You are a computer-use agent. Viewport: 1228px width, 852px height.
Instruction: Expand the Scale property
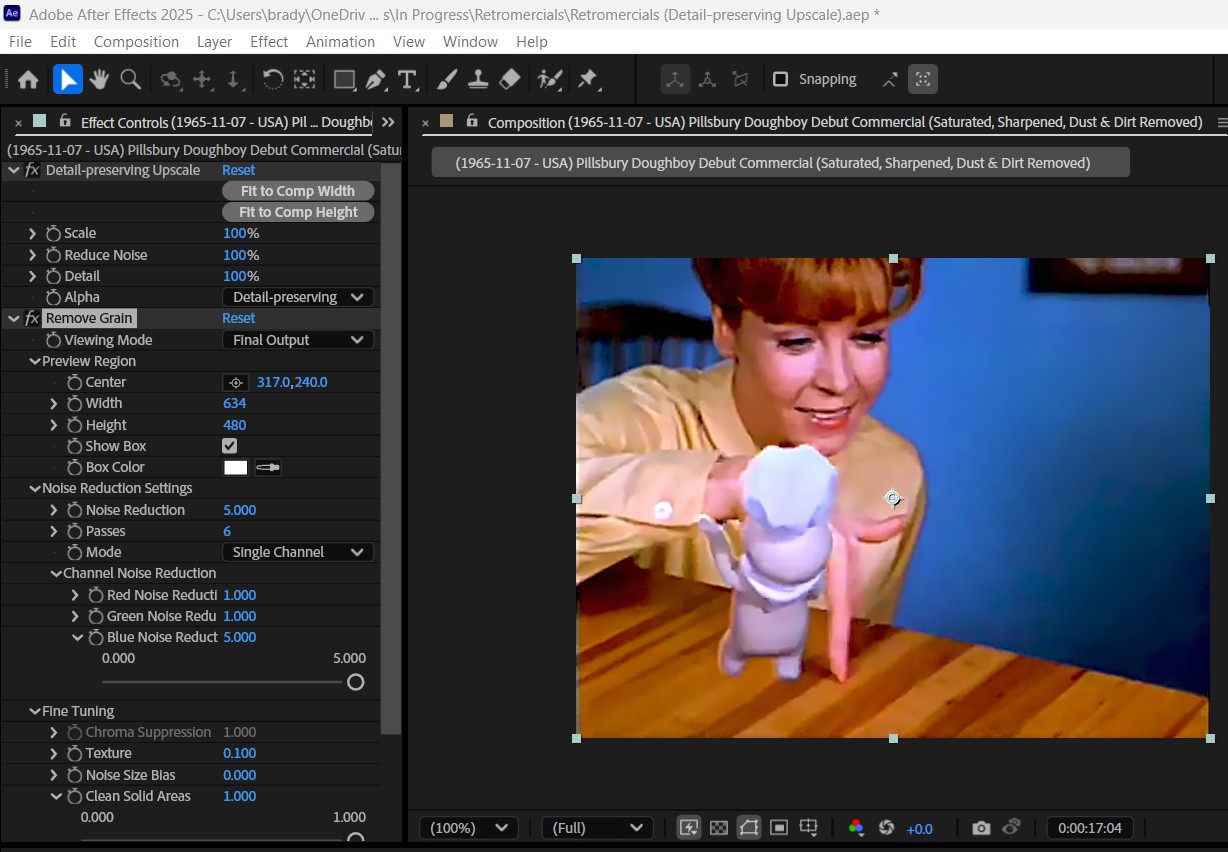click(x=33, y=233)
